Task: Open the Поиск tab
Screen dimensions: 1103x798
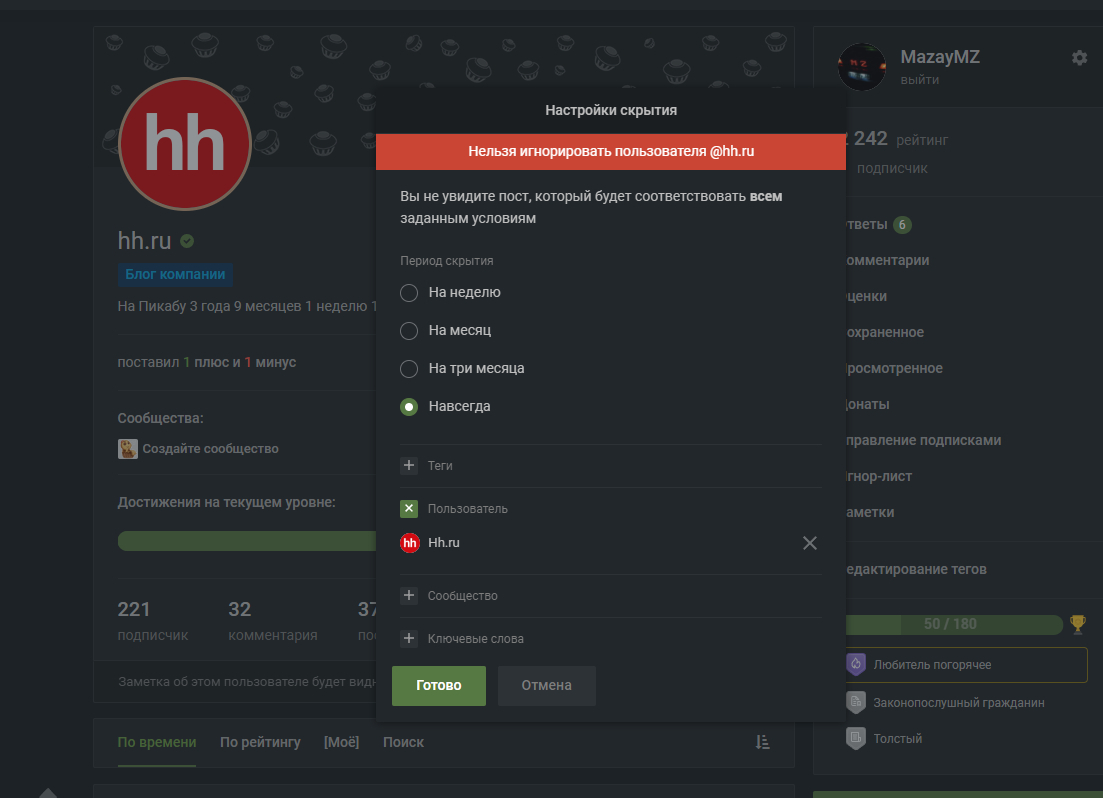Action: (403, 742)
